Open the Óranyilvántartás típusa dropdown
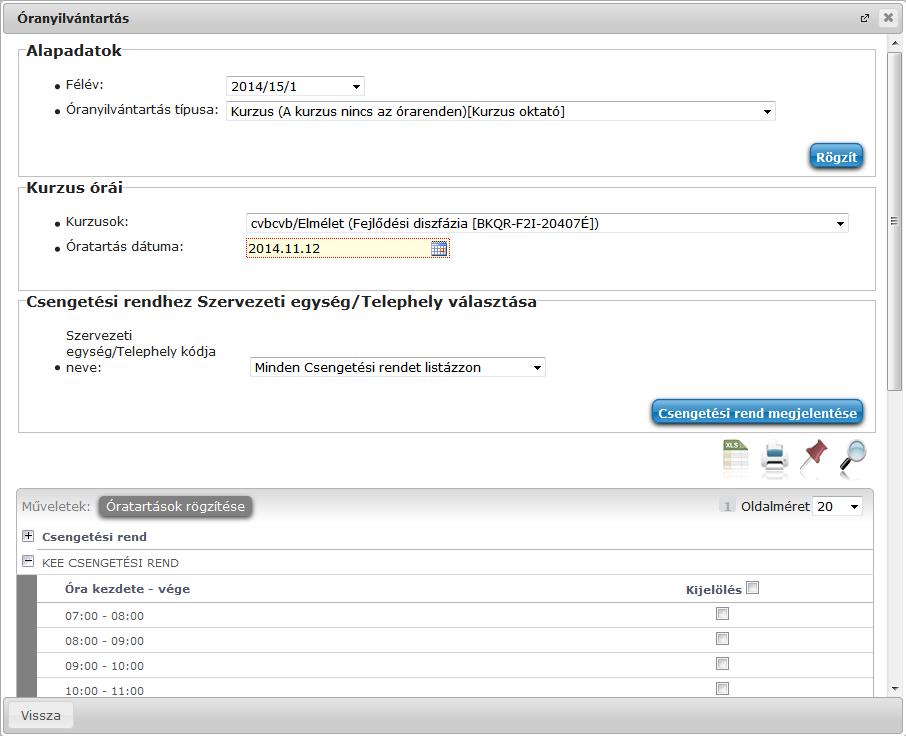Screen dimensions: 906x736 pos(501,111)
